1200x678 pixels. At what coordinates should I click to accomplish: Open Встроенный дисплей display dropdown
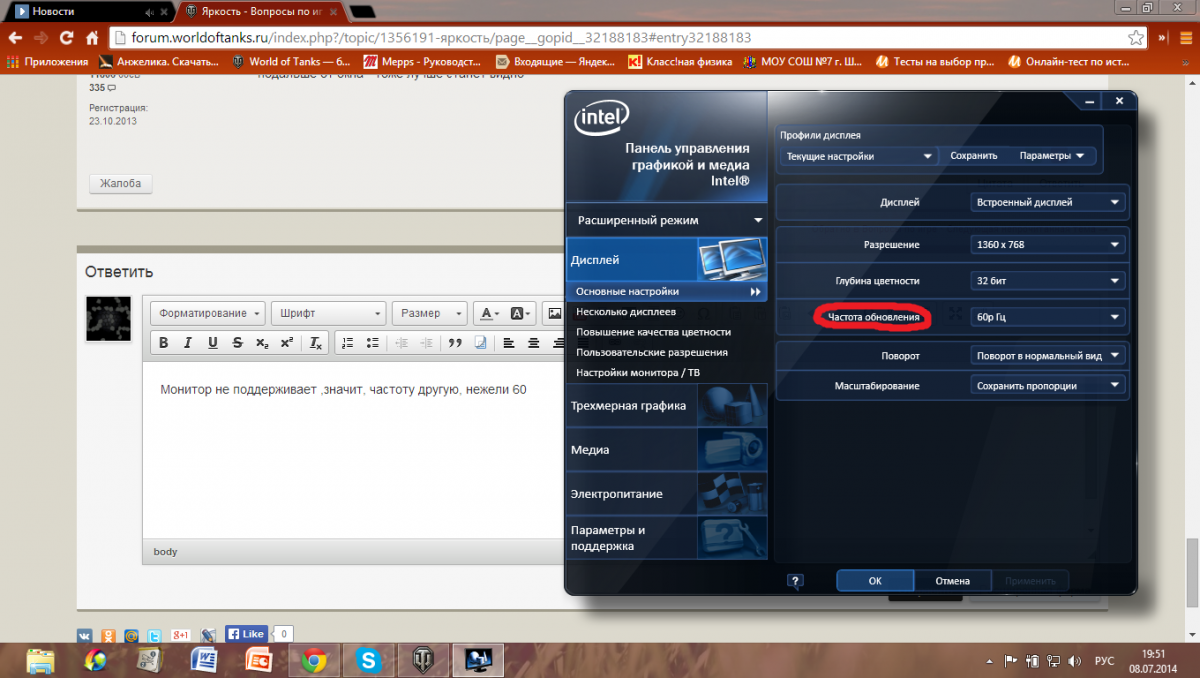click(1048, 202)
